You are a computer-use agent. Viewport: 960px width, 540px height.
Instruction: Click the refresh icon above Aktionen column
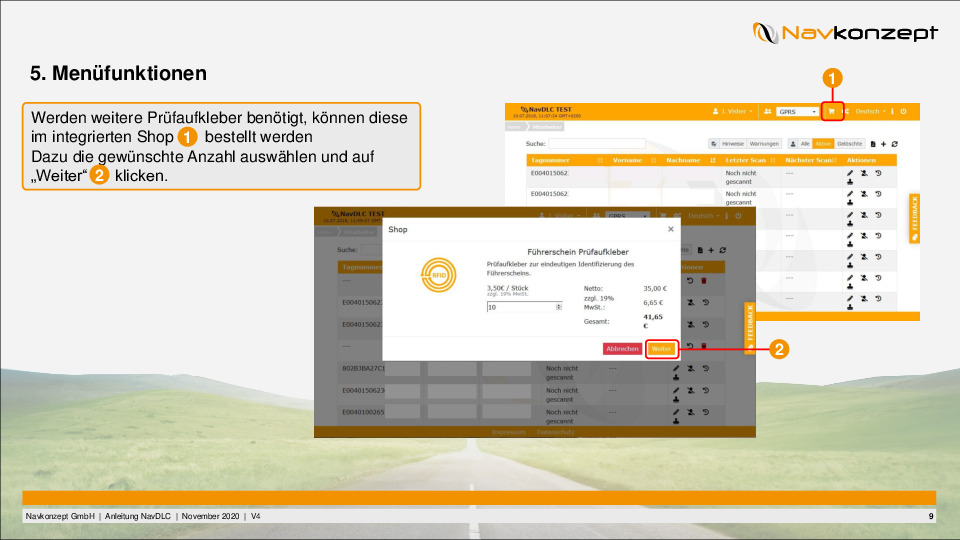[x=894, y=144]
